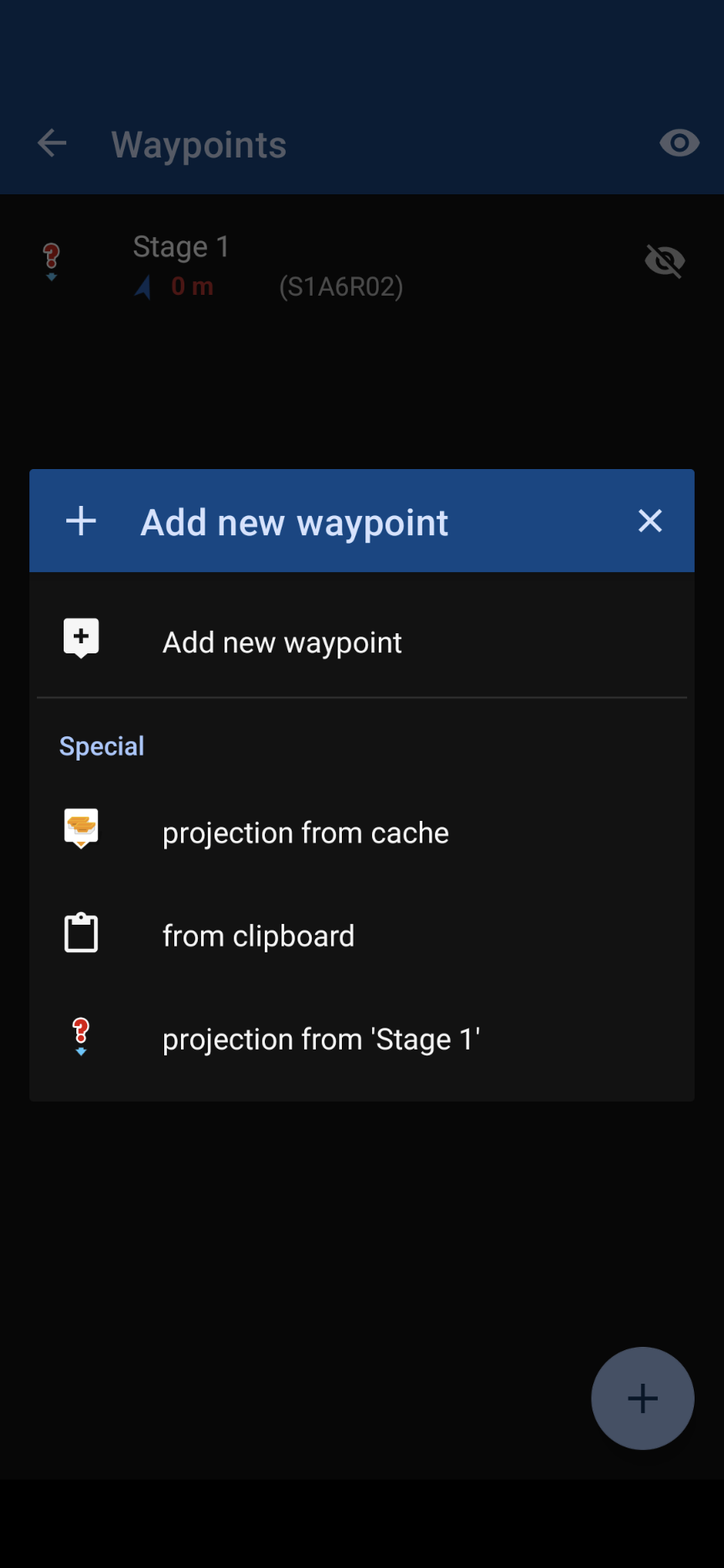Toggle Stage 1 crossed-eye visibility
Viewport: 724px width, 1568px height.
pos(665,261)
